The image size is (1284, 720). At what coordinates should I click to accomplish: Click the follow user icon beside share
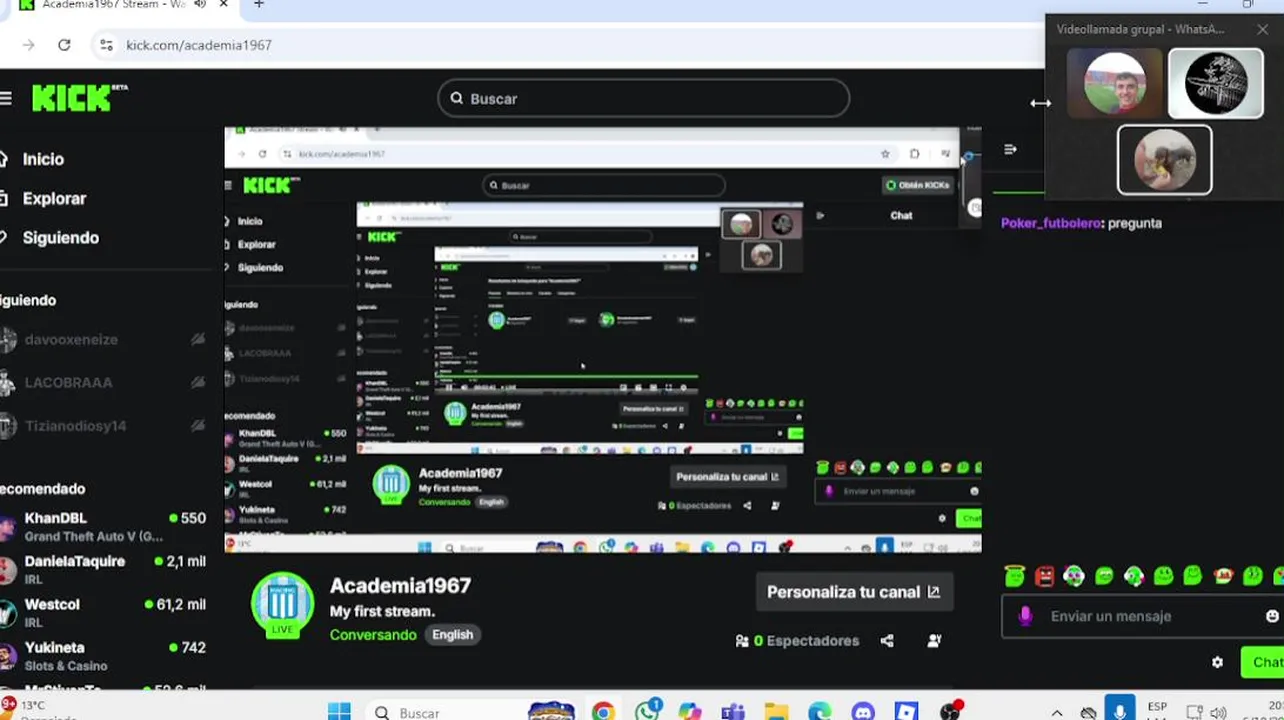(934, 641)
